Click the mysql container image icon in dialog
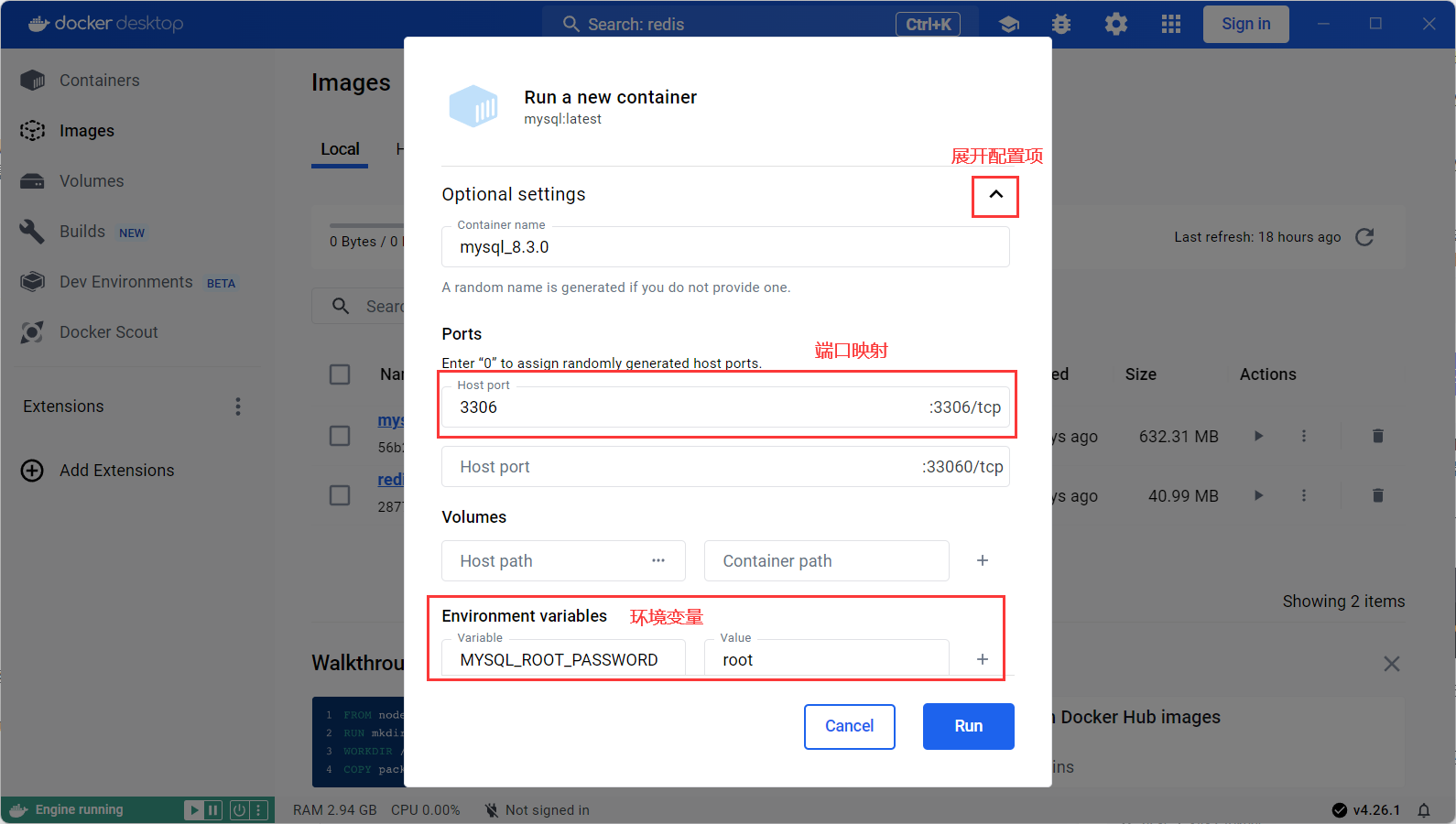The image size is (1456, 824). [x=473, y=106]
